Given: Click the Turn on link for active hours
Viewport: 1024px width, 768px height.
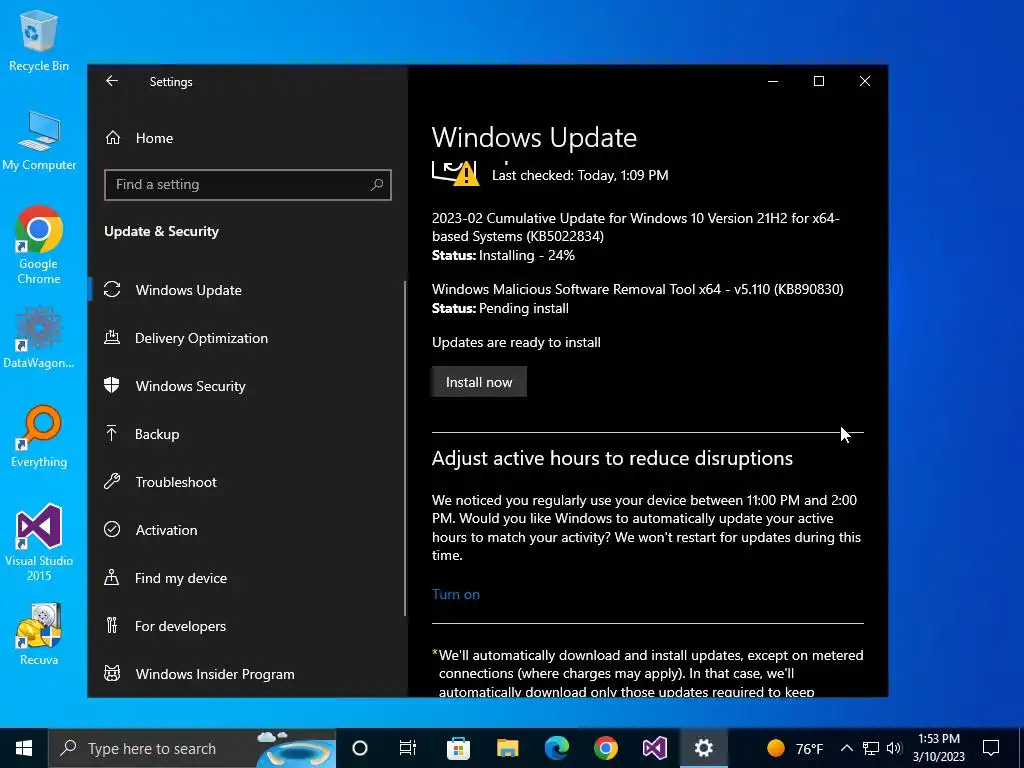Looking at the screenshot, I should coord(456,594).
